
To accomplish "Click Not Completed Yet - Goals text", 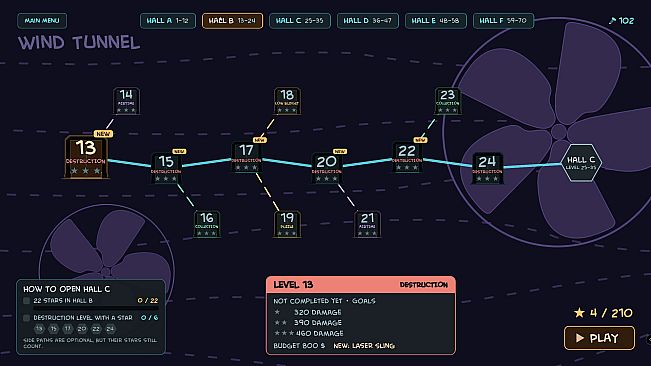I will pos(324,300).
